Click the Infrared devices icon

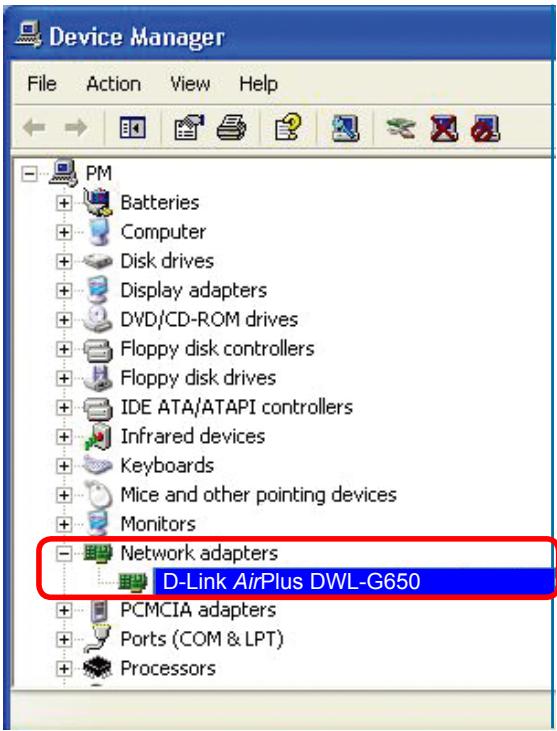[x=98, y=436]
